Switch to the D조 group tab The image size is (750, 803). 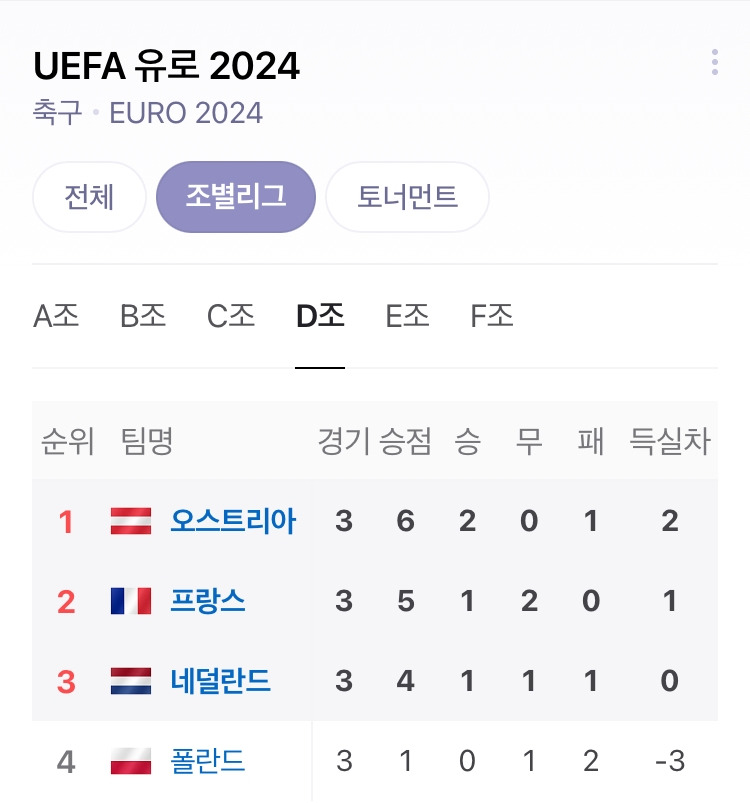pyautogui.click(x=320, y=315)
